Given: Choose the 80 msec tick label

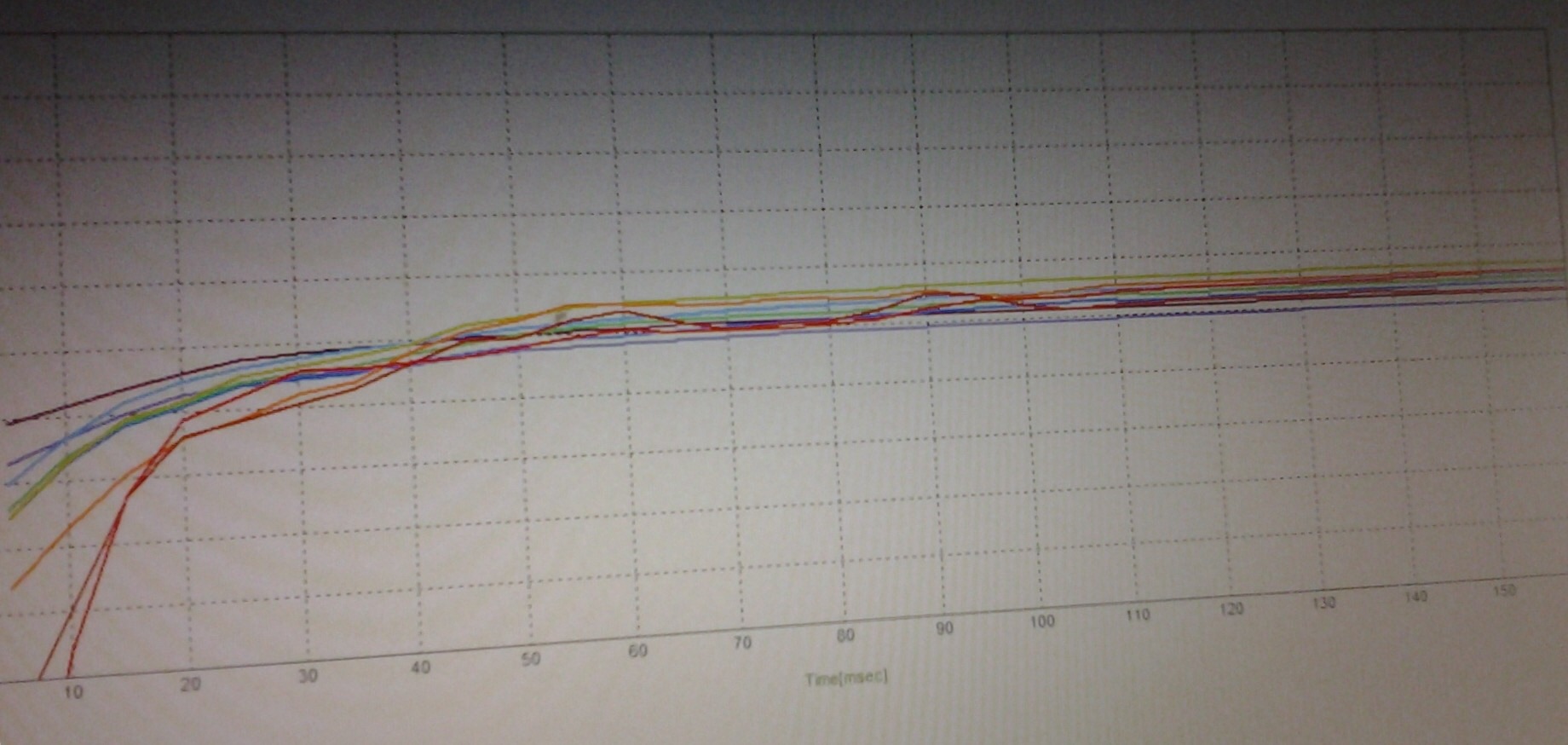Looking at the screenshot, I should pos(845,636).
